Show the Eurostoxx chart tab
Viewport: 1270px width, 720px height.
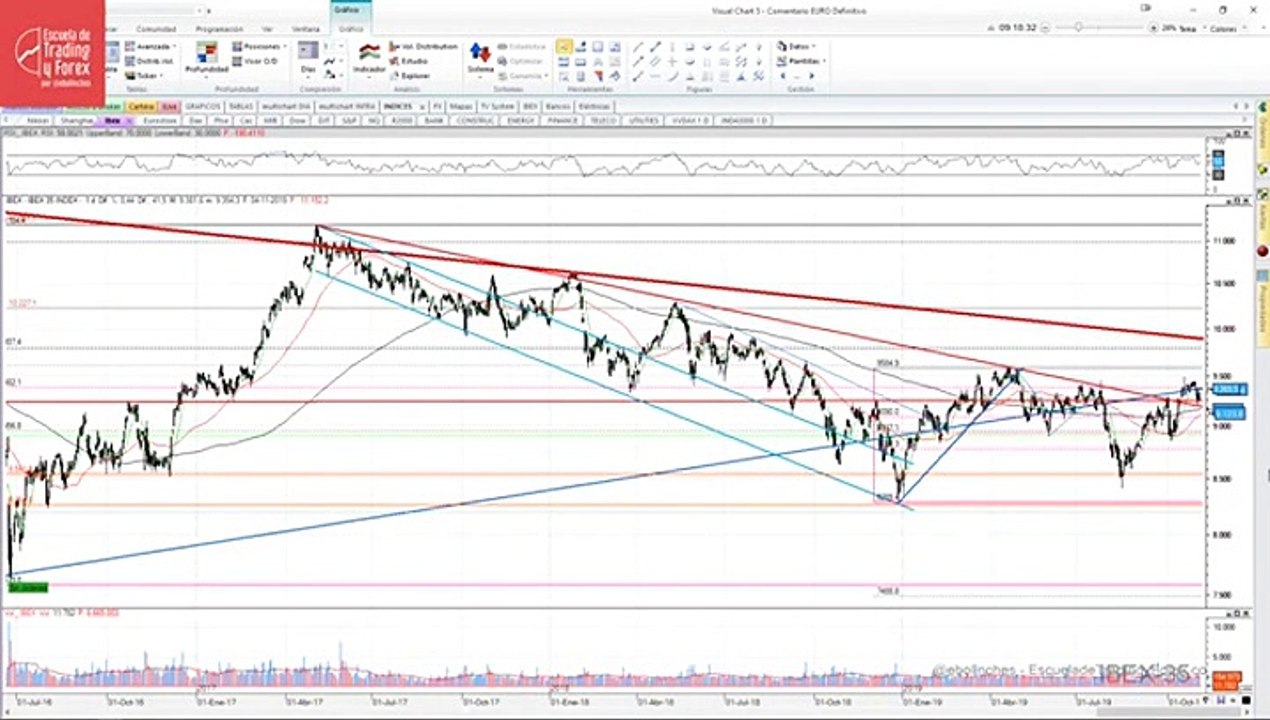click(161, 120)
